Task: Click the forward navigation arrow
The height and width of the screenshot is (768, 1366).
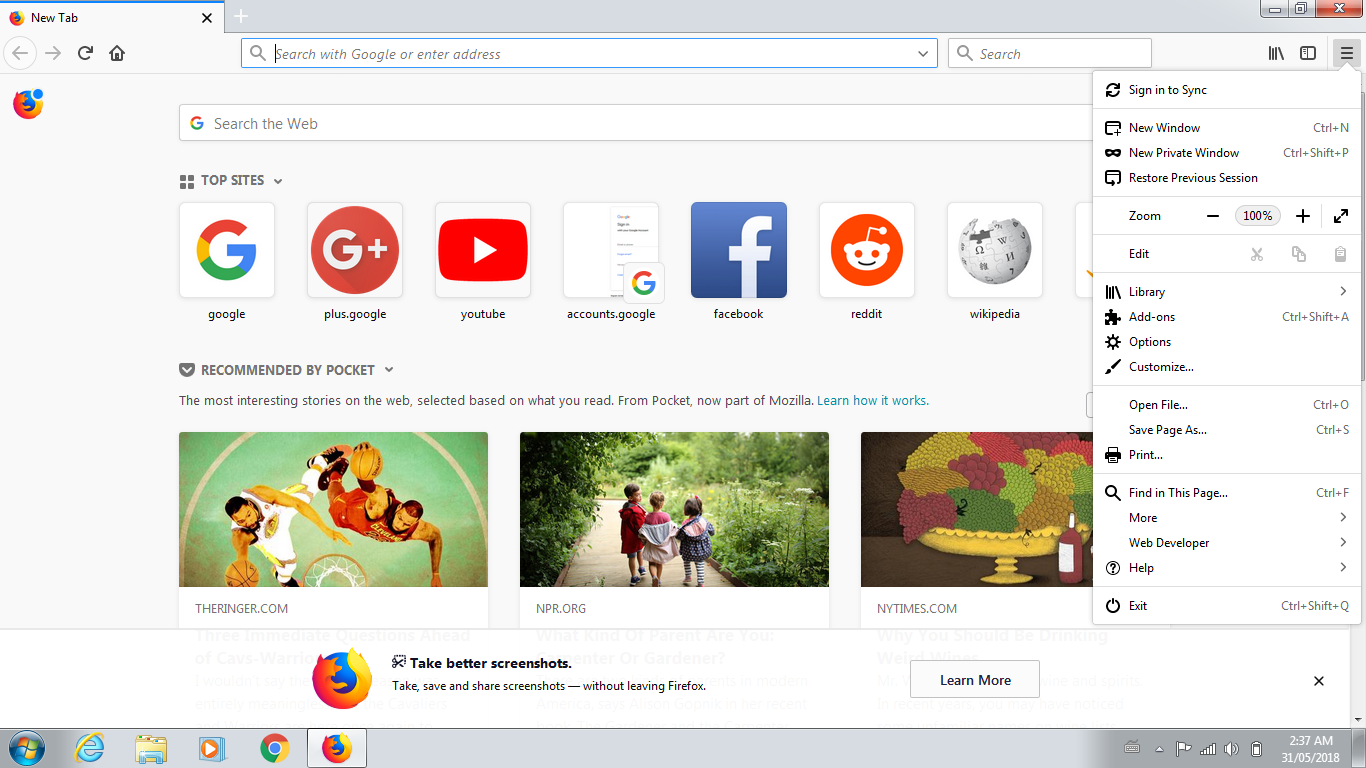Action: coord(53,53)
